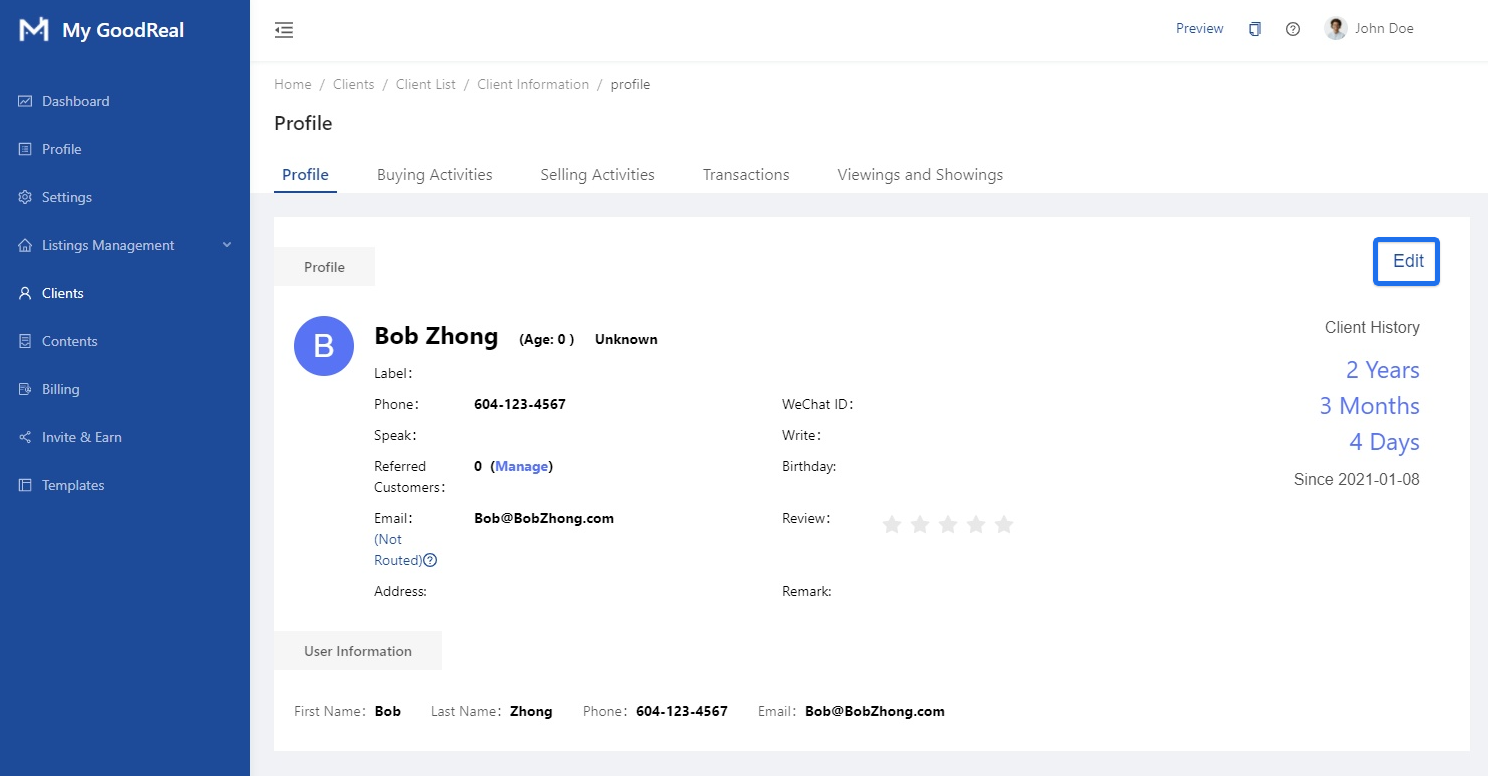The width and height of the screenshot is (1488, 776).
Task: Expand the Listings Management chevron
Action: coord(227,245)
